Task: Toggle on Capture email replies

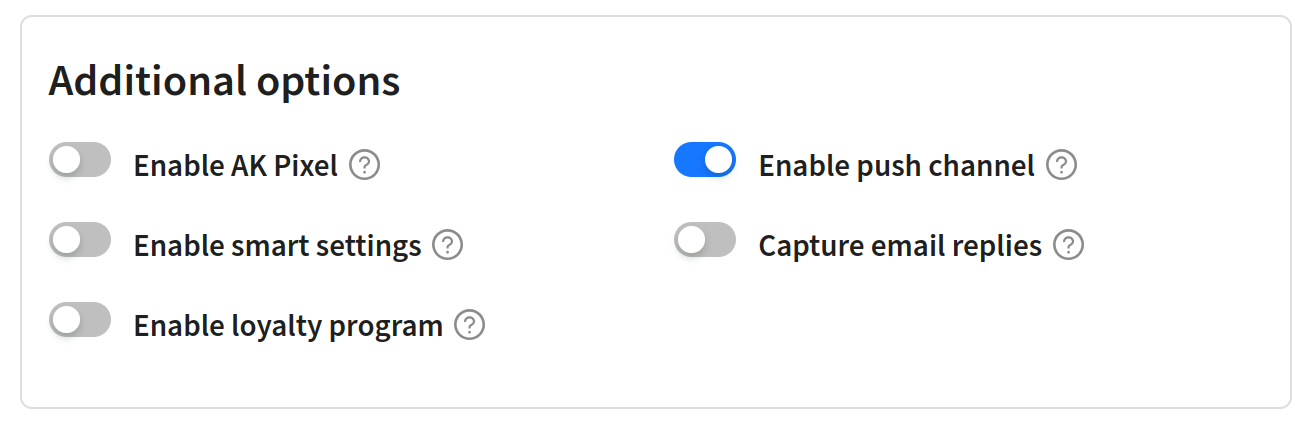Action: click(705, 240)
